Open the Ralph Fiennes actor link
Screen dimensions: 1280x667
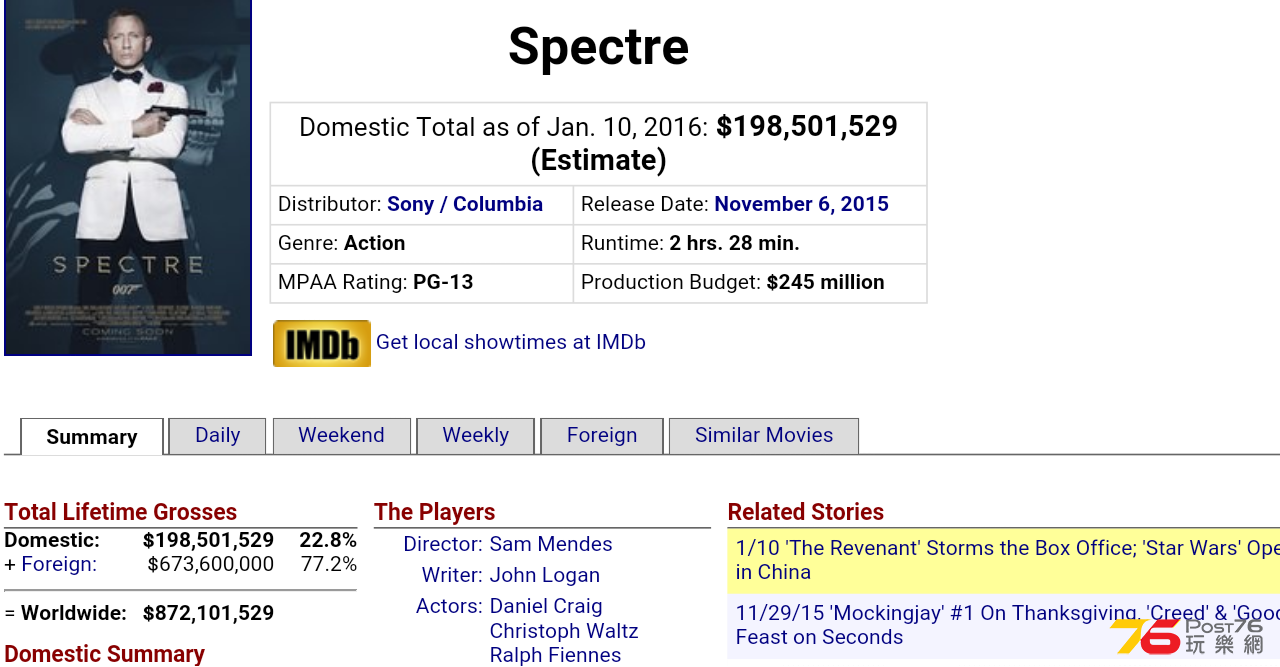555,655
